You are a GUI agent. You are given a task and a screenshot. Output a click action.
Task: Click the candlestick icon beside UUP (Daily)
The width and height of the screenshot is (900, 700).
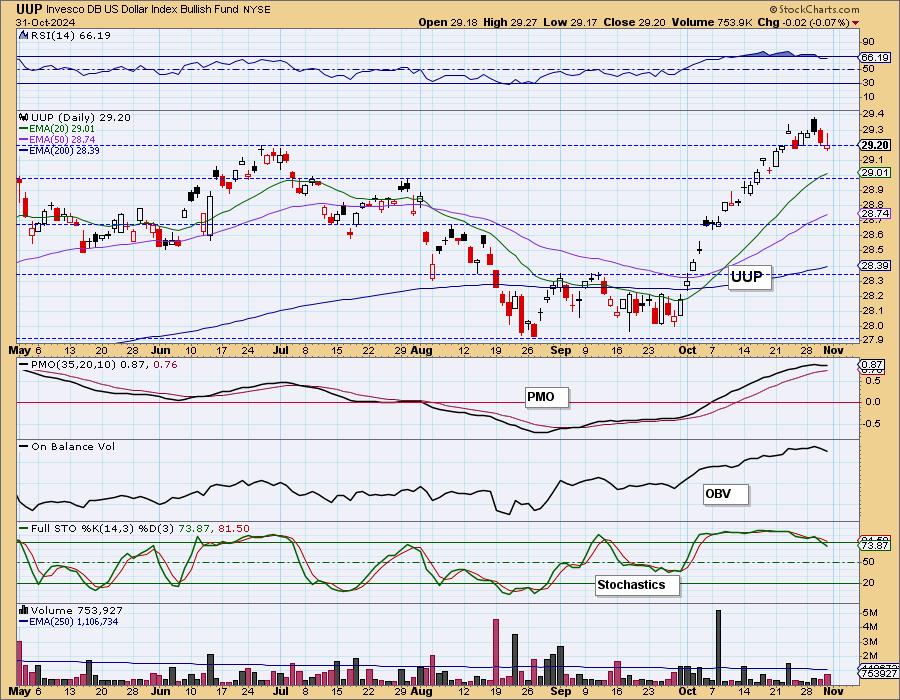(24, 117)
